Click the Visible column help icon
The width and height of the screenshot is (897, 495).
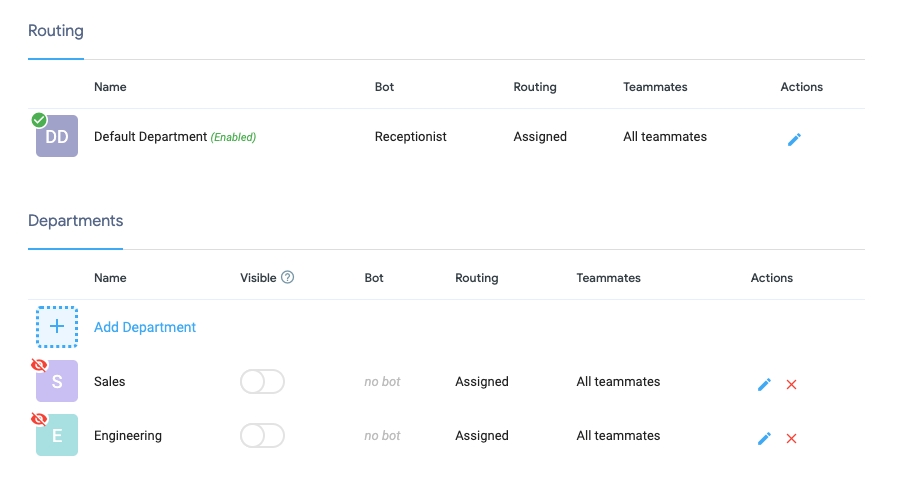coord(288,278)
